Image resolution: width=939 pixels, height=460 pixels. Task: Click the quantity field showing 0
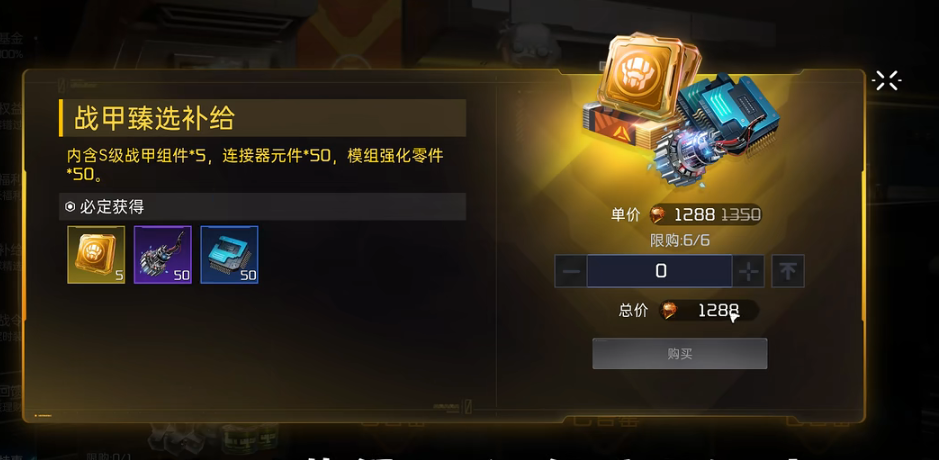pos(659,271)
